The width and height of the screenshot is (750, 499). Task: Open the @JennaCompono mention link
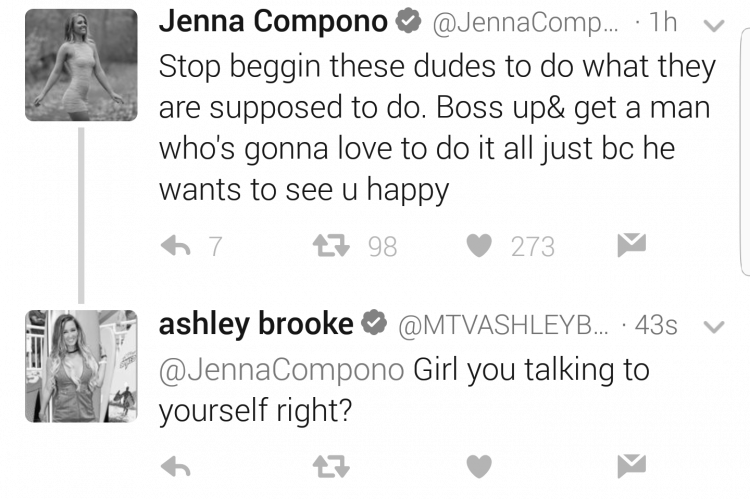282,370
